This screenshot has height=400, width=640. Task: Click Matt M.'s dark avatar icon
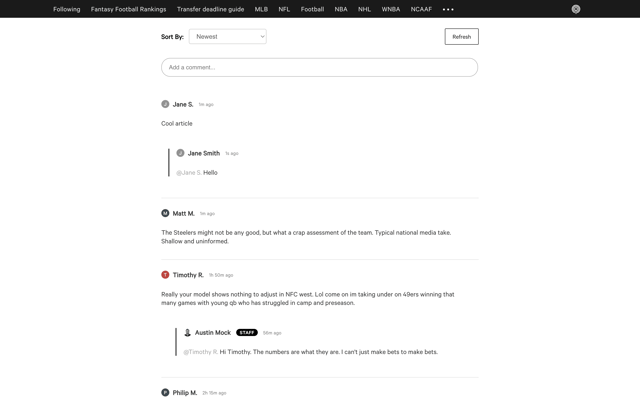pos(165,213)
